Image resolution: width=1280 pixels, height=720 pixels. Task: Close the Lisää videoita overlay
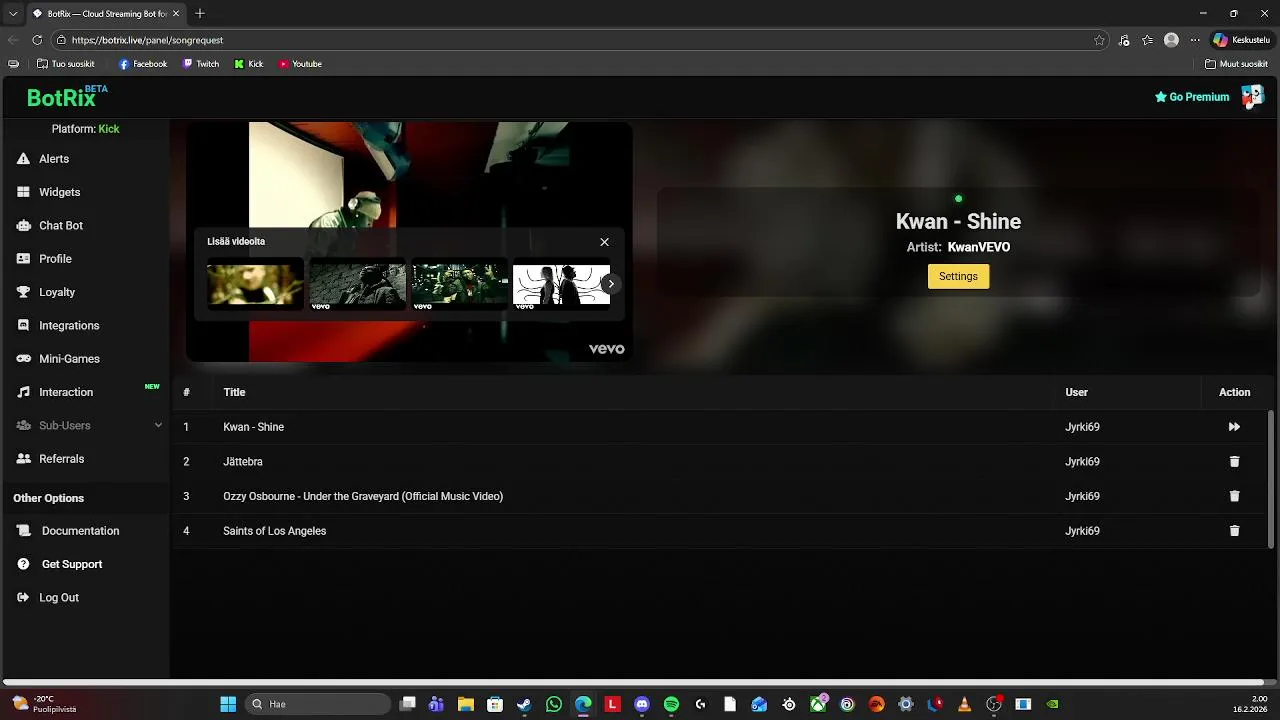click(x=604, y=242)
